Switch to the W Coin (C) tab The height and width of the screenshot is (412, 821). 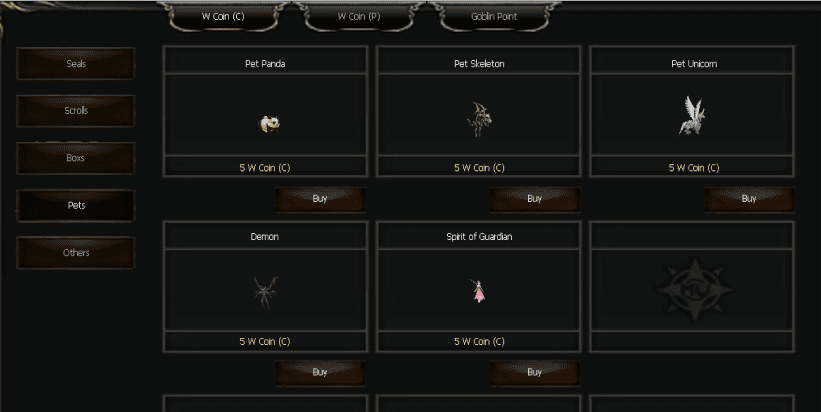[x=223, y=16]
